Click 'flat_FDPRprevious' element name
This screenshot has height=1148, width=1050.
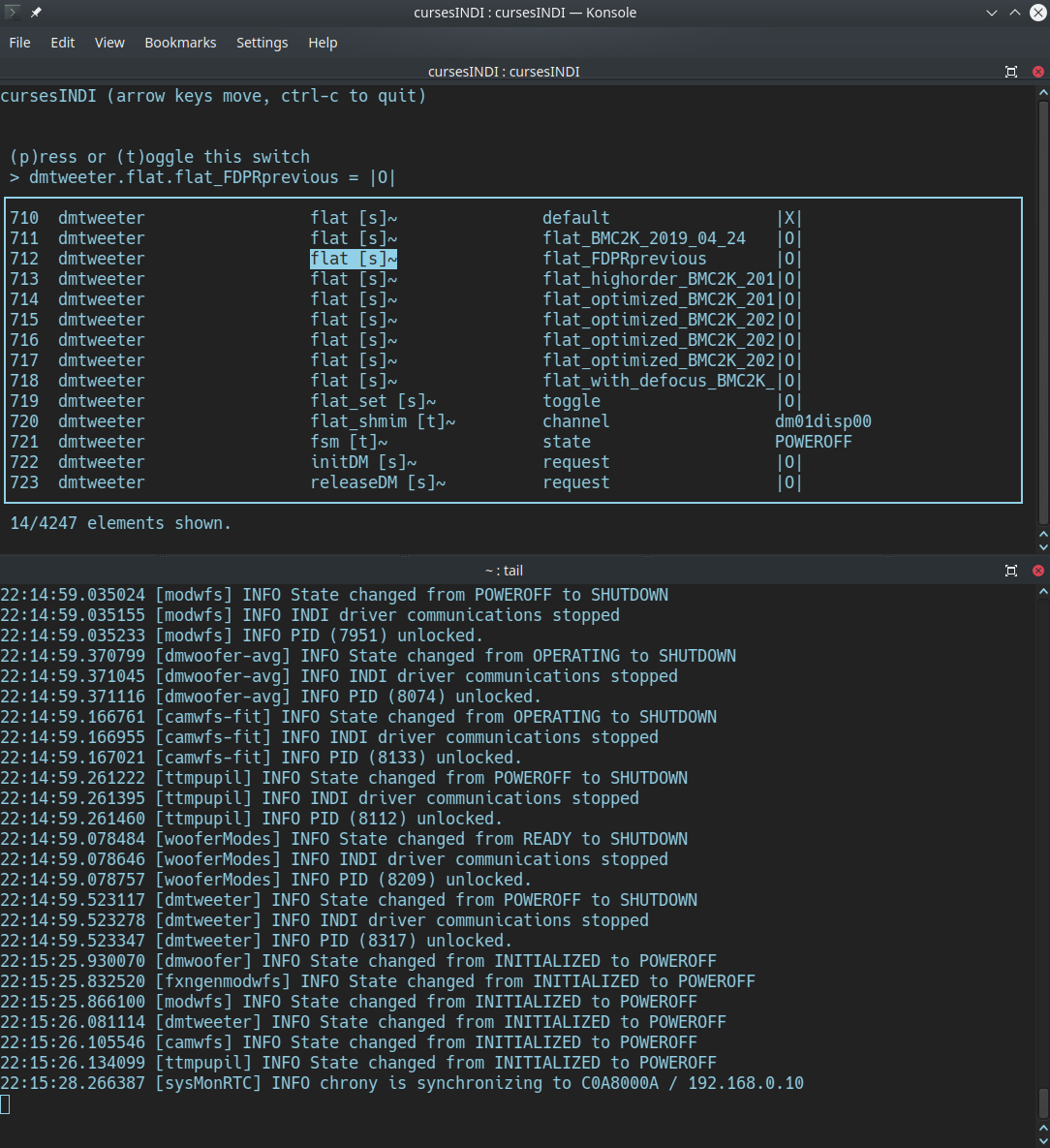point(625,260)
